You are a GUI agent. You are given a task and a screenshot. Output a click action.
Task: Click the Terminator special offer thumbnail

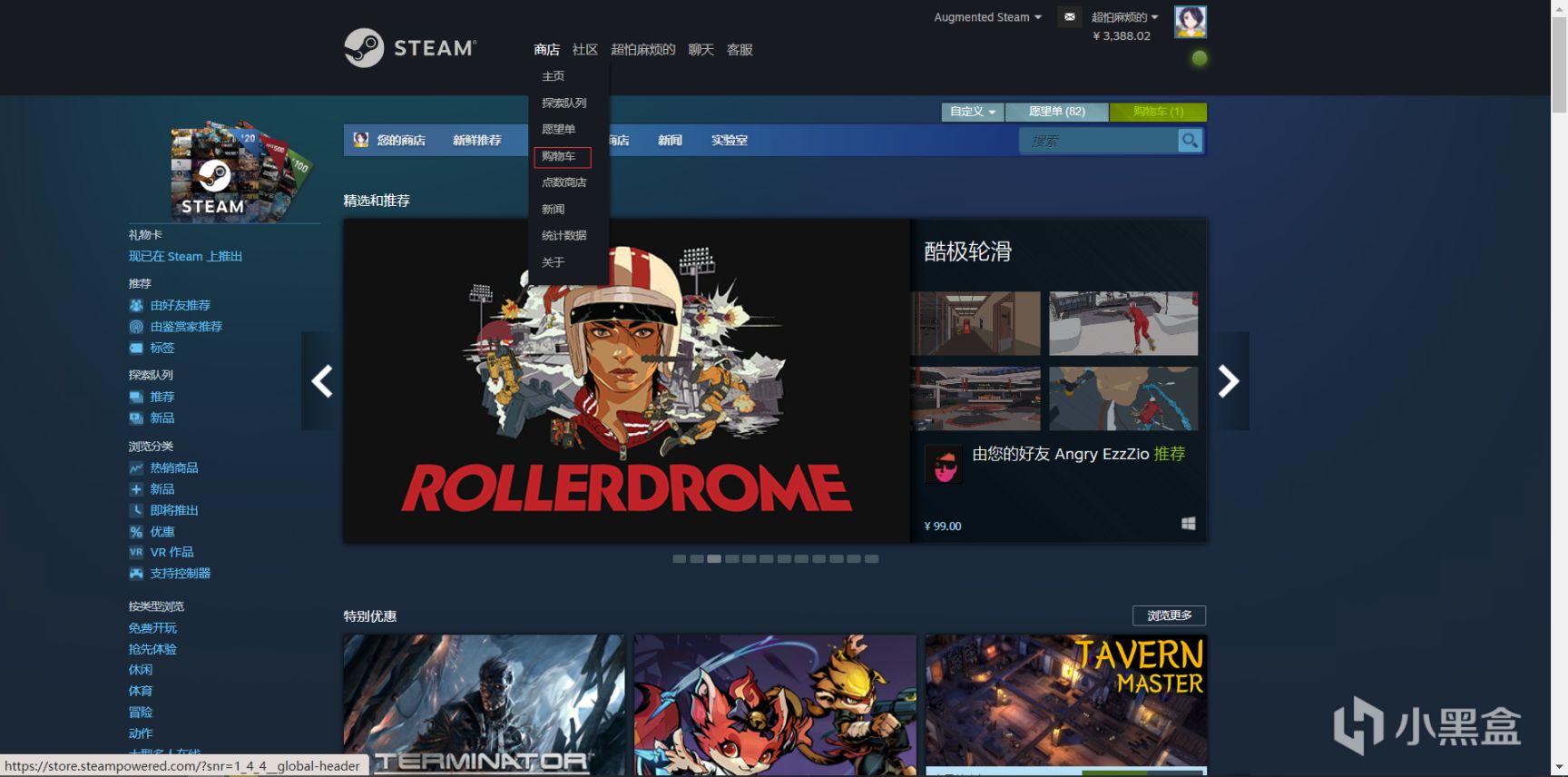(485, 705)
